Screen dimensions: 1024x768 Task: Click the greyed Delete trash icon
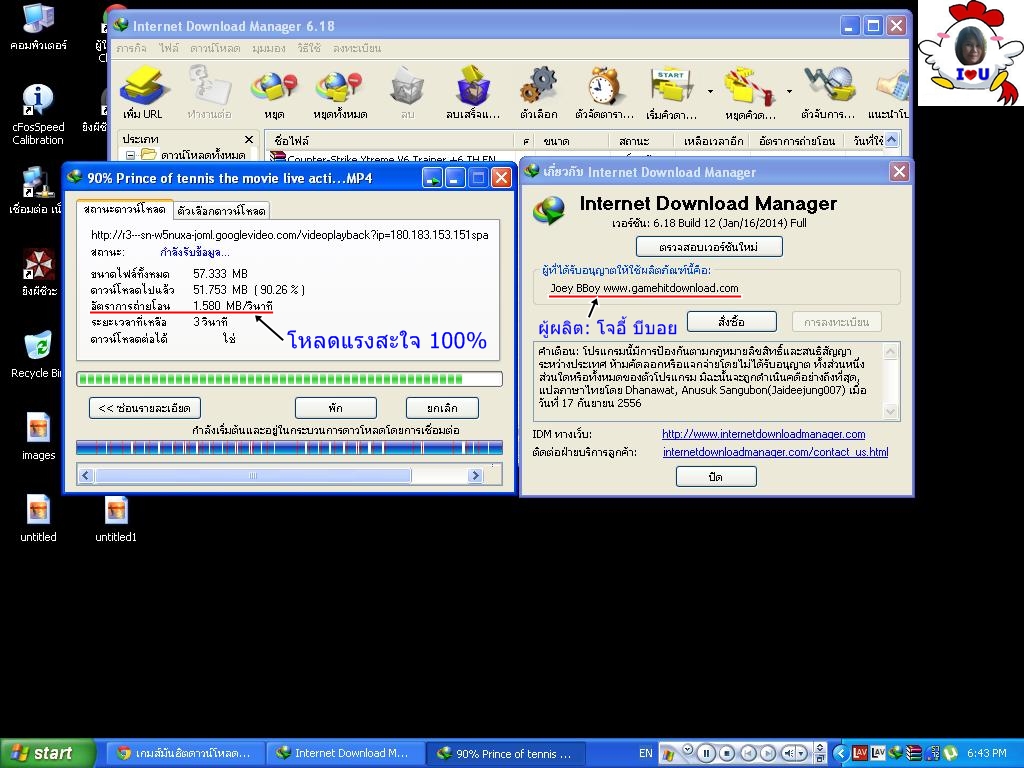point(408,92)
